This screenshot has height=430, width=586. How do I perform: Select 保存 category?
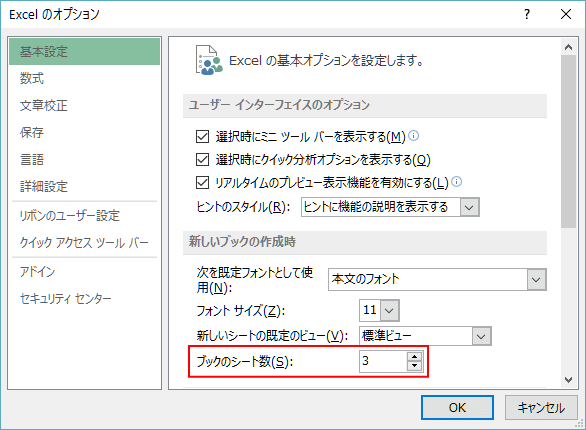click(84, 132)
